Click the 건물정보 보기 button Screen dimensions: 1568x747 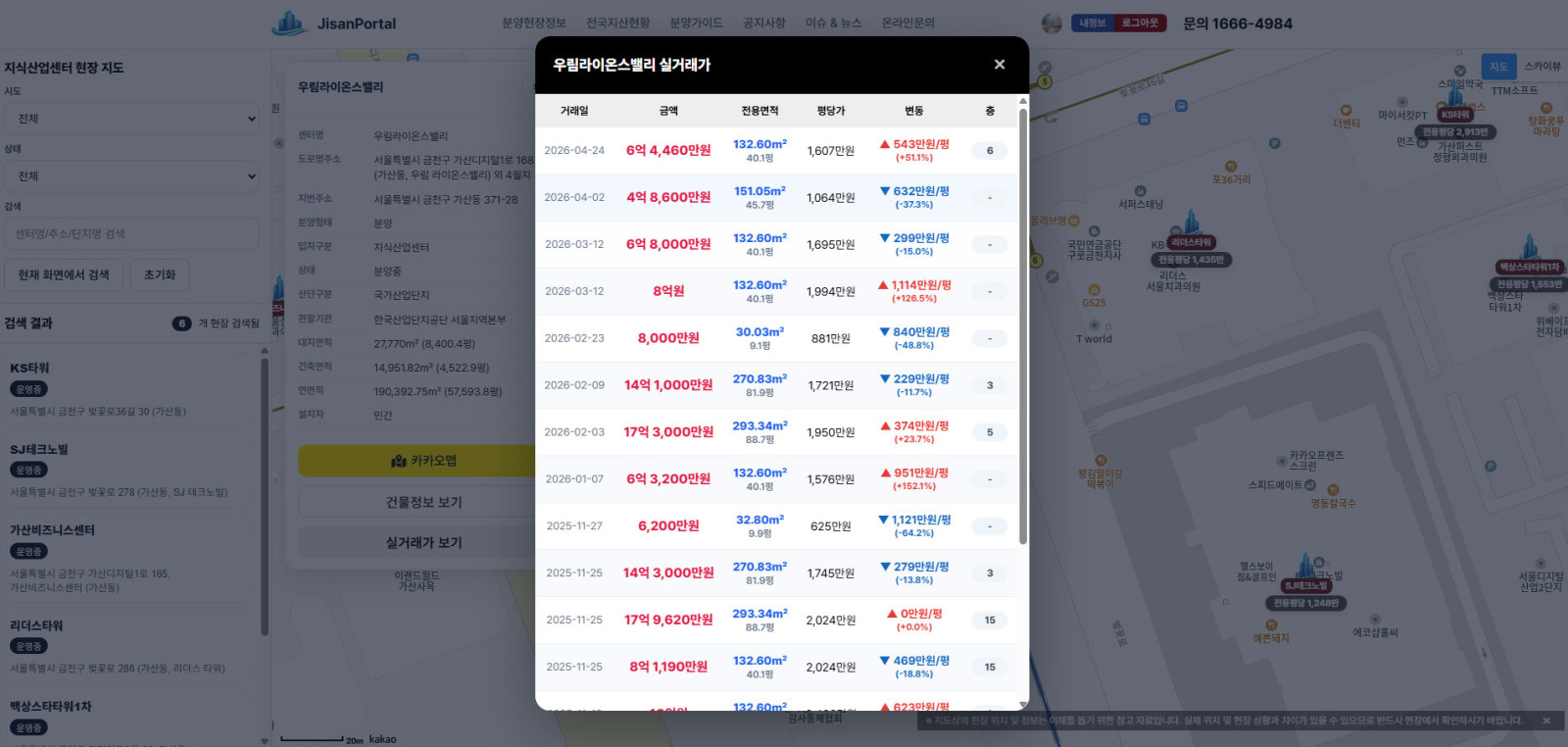(x=423, y=502)
